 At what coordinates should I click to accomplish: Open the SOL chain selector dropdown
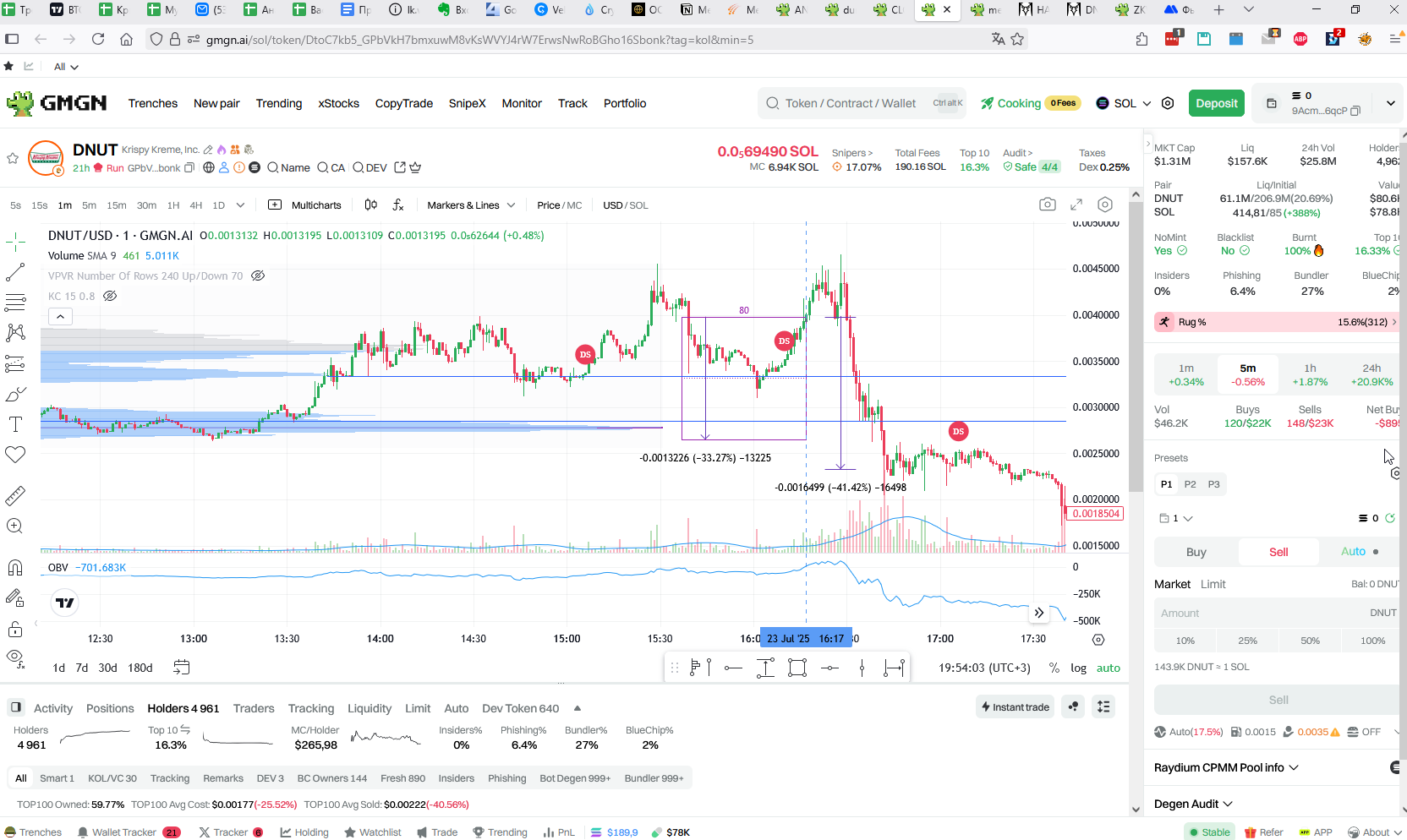click(1124, 103)
